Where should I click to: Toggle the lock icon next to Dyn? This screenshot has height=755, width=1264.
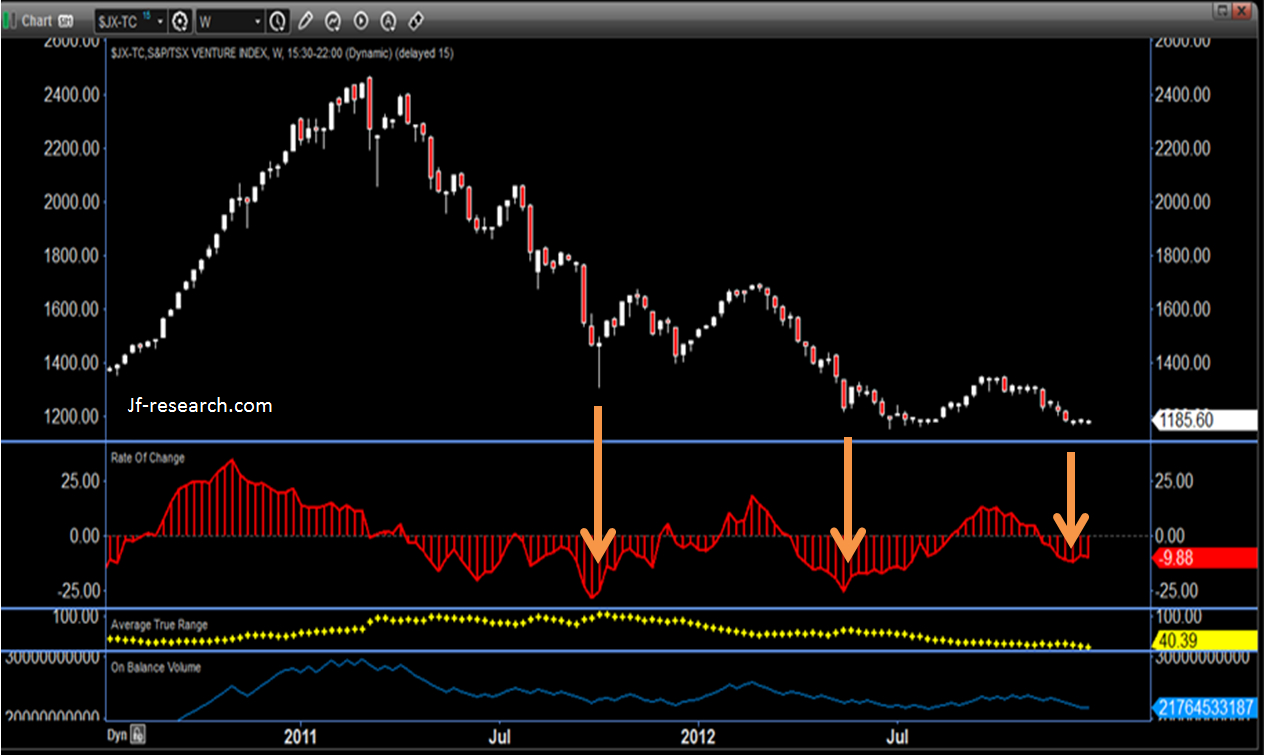tap(138, 735)
